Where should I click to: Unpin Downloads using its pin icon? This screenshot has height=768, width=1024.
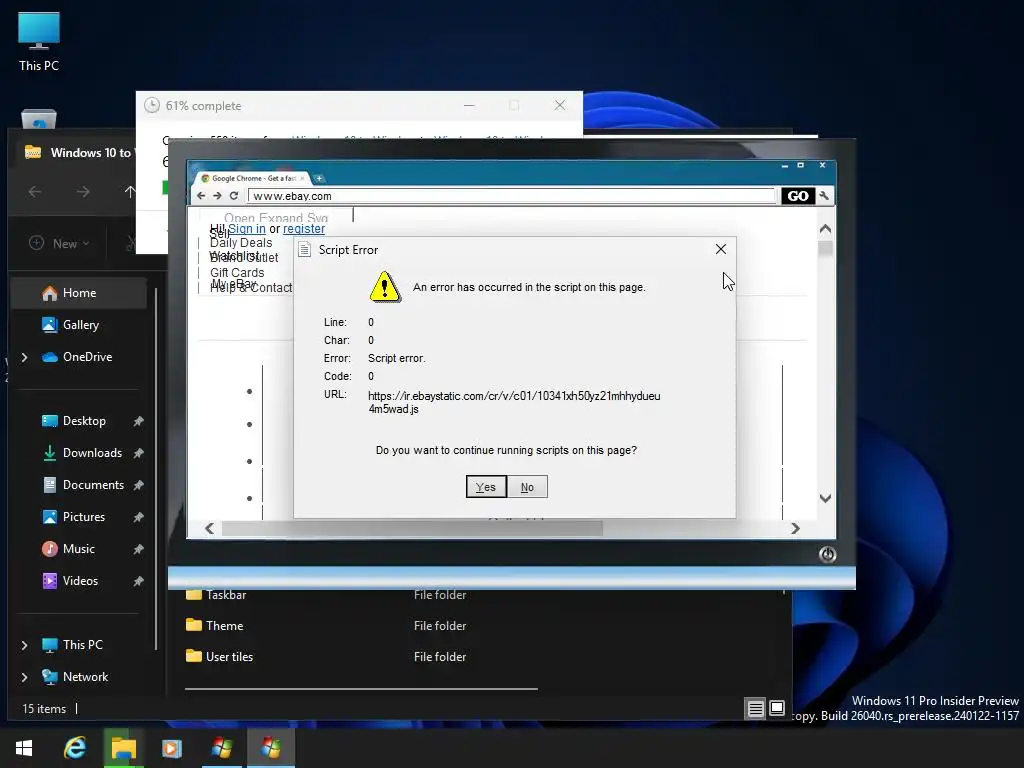pos(138,453)
